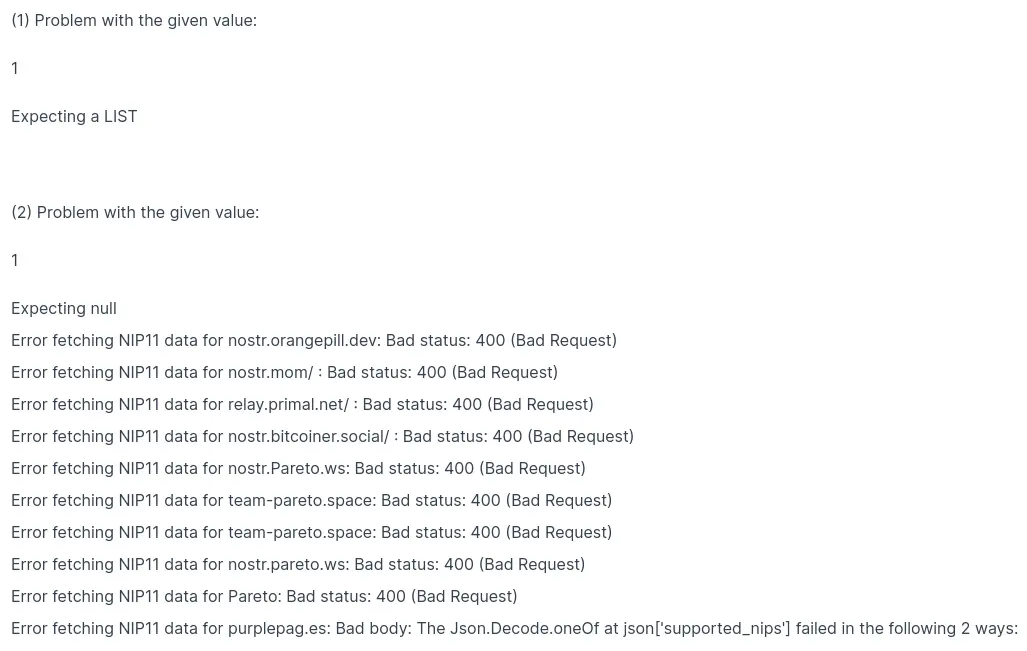Click the value '1' under problem (2)
The image size is (1027, 651).
tap(14, 261)
